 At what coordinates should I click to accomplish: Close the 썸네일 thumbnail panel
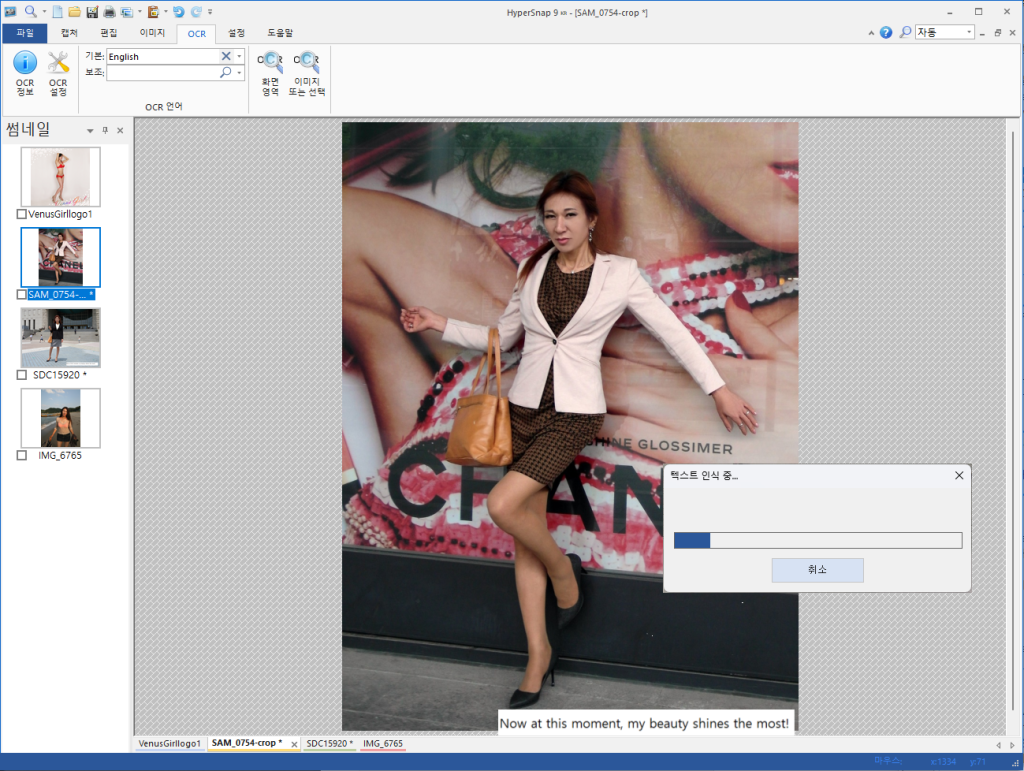coord(120,131)
